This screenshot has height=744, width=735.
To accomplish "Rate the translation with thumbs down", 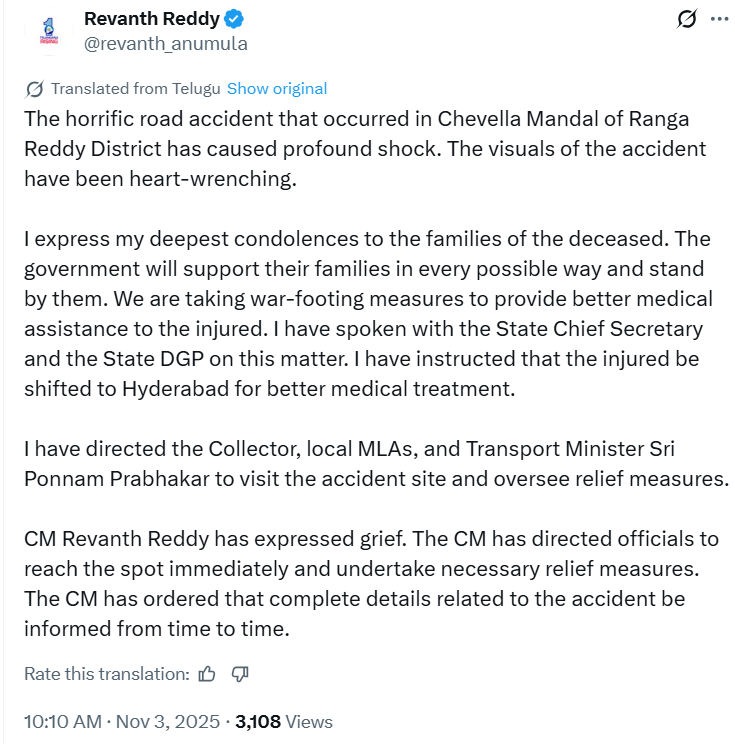I will [x=240, y=674].
